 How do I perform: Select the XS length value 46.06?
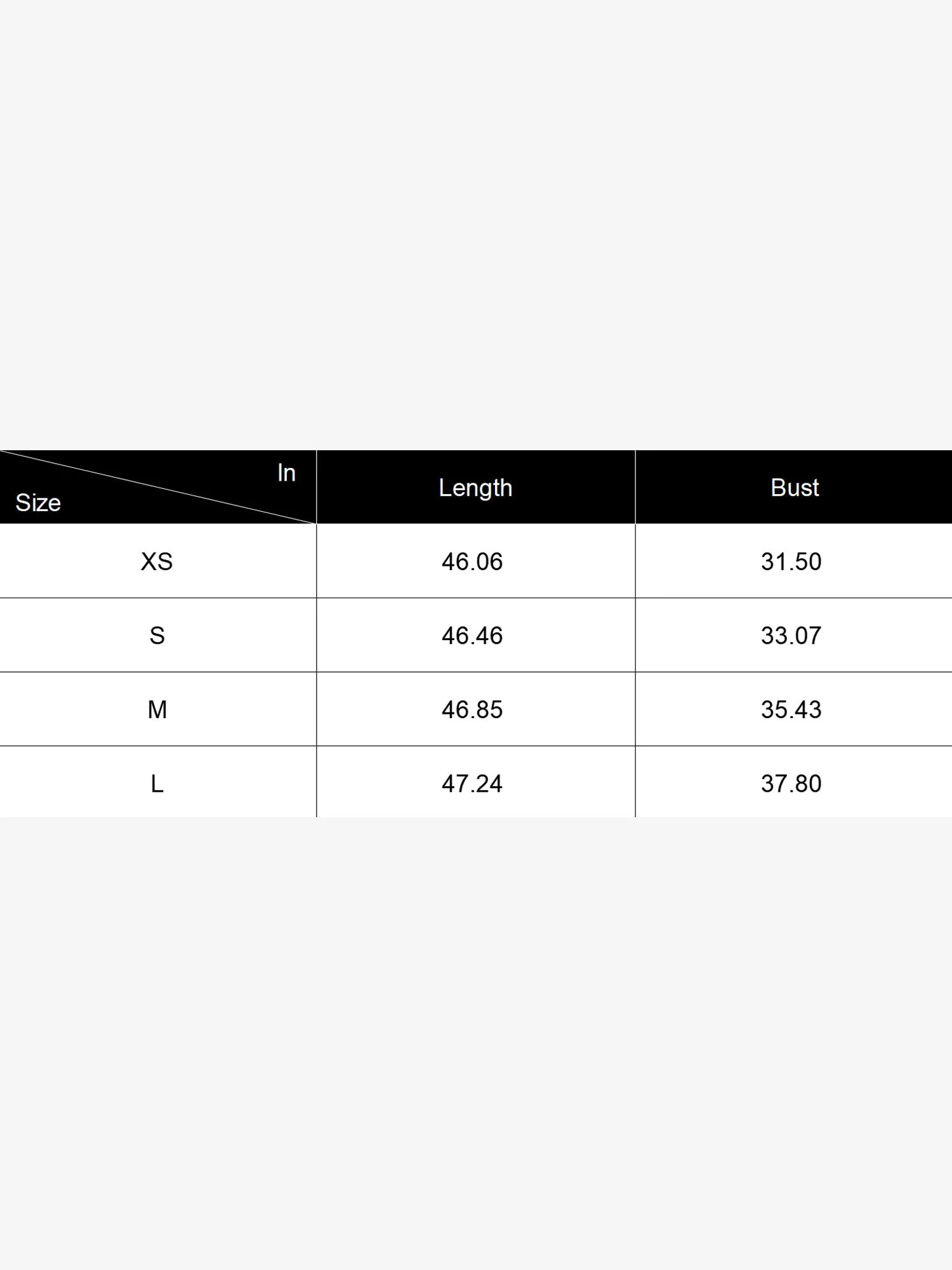coord(472,561)
